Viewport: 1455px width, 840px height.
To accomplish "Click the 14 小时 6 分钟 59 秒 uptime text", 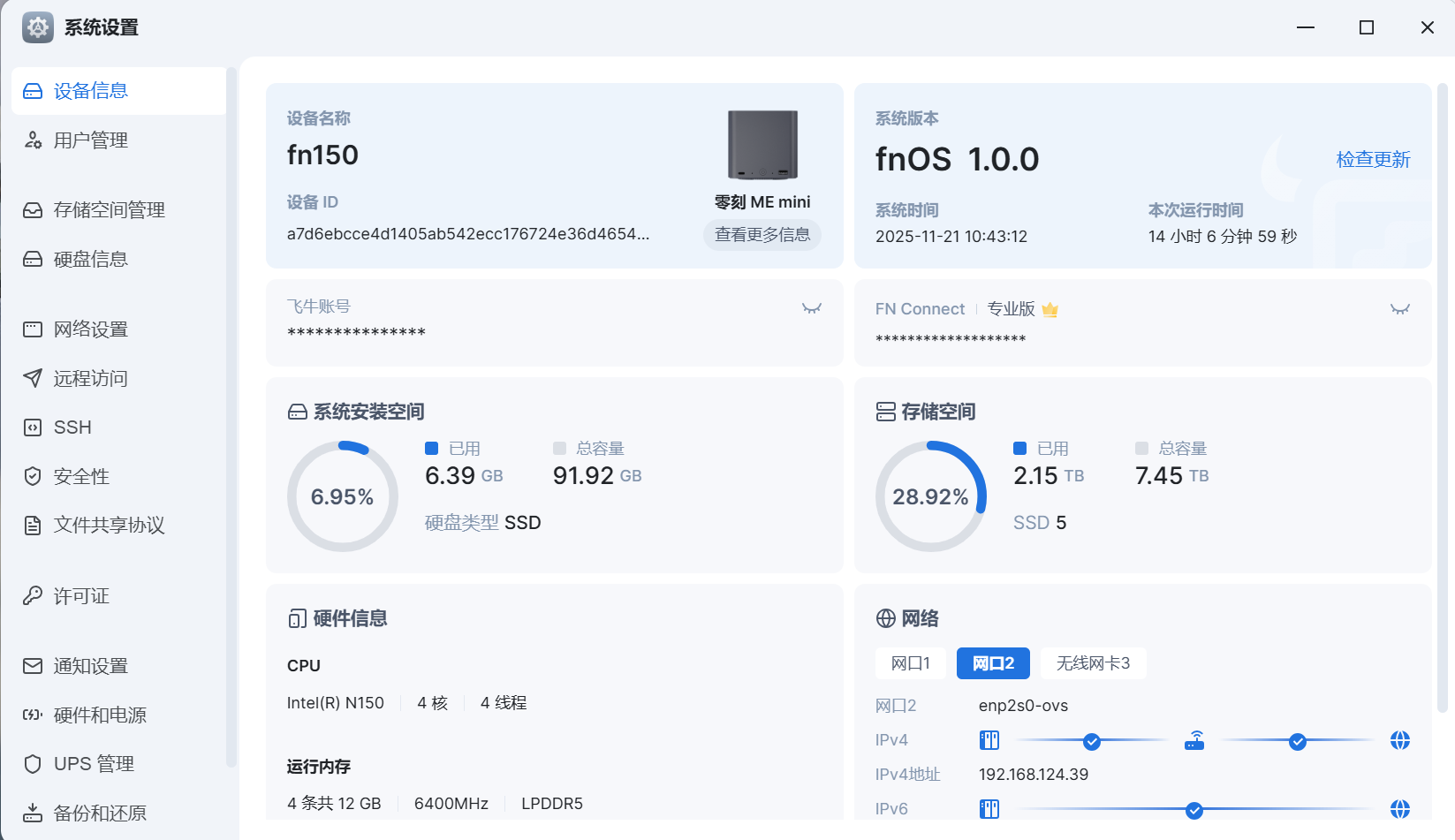I will (1223, 237).
